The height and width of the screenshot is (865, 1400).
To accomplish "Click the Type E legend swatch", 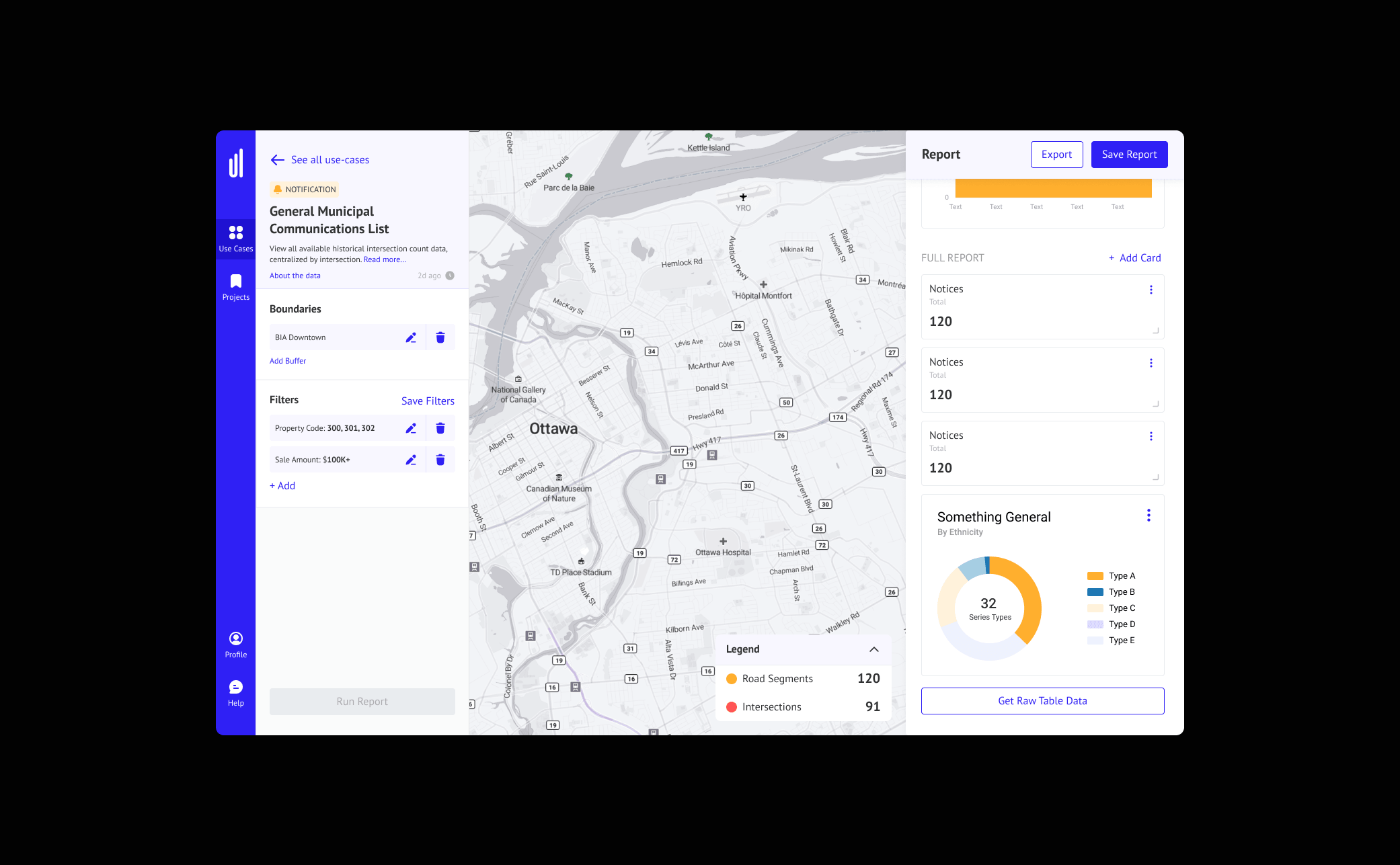I will [x=1095, y=641].
